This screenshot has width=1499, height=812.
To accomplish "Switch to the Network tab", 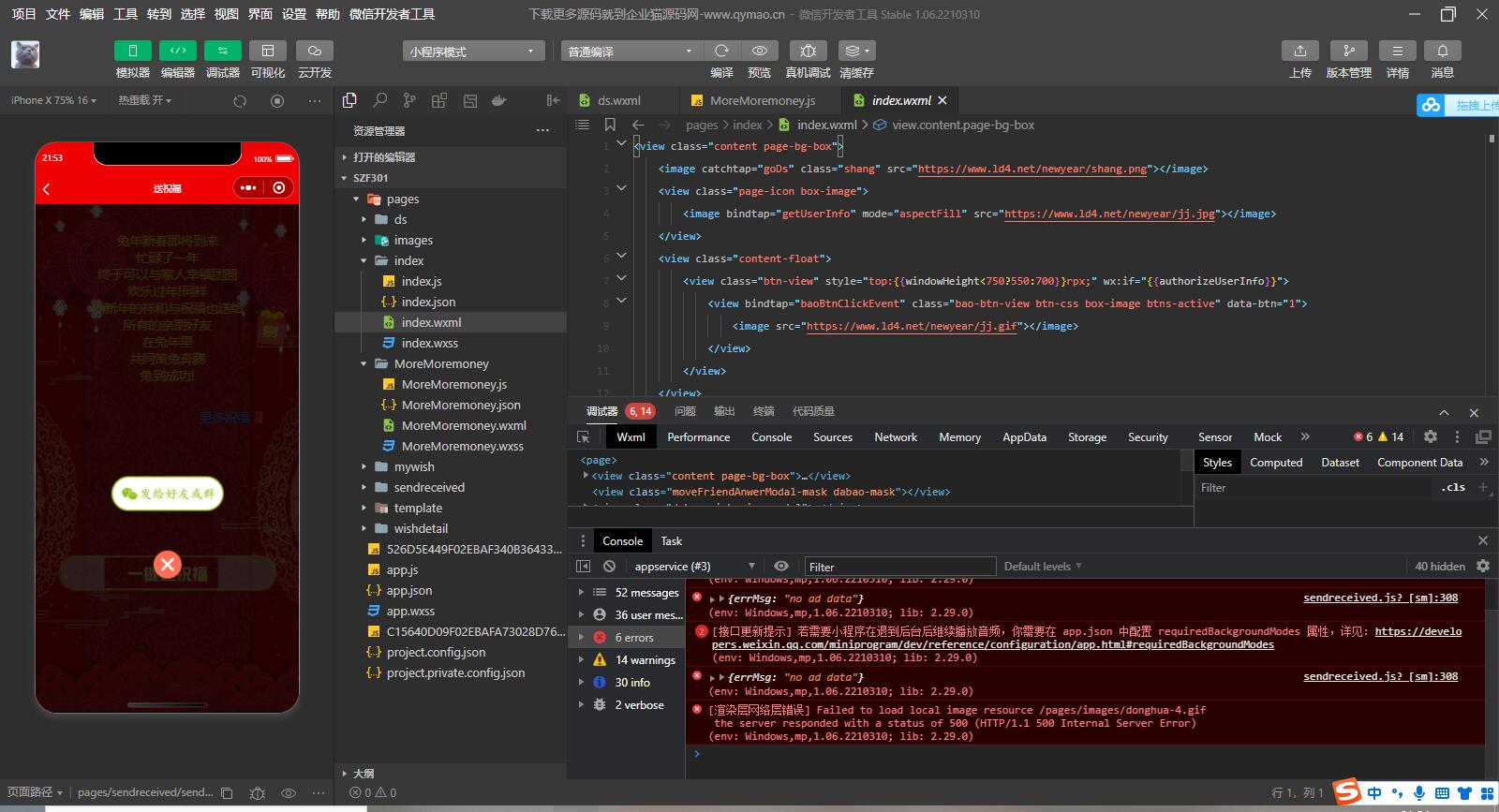I will pos(895,437).
